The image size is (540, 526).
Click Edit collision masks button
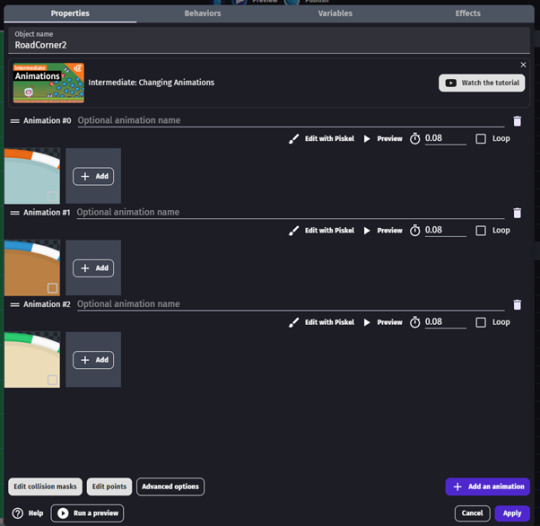click(x=45, y=487)
